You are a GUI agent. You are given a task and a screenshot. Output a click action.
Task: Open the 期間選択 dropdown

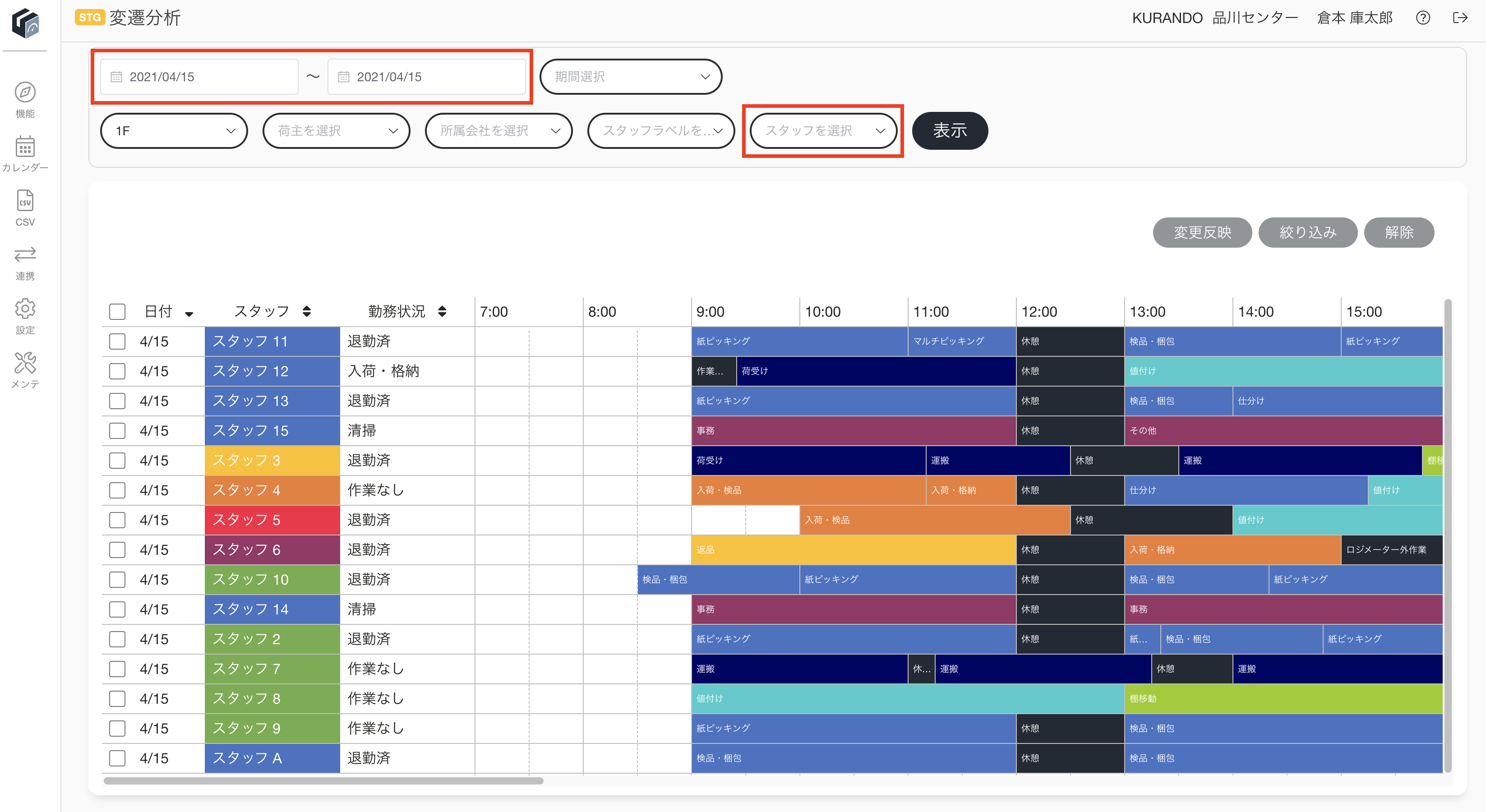tap(631, 77)
